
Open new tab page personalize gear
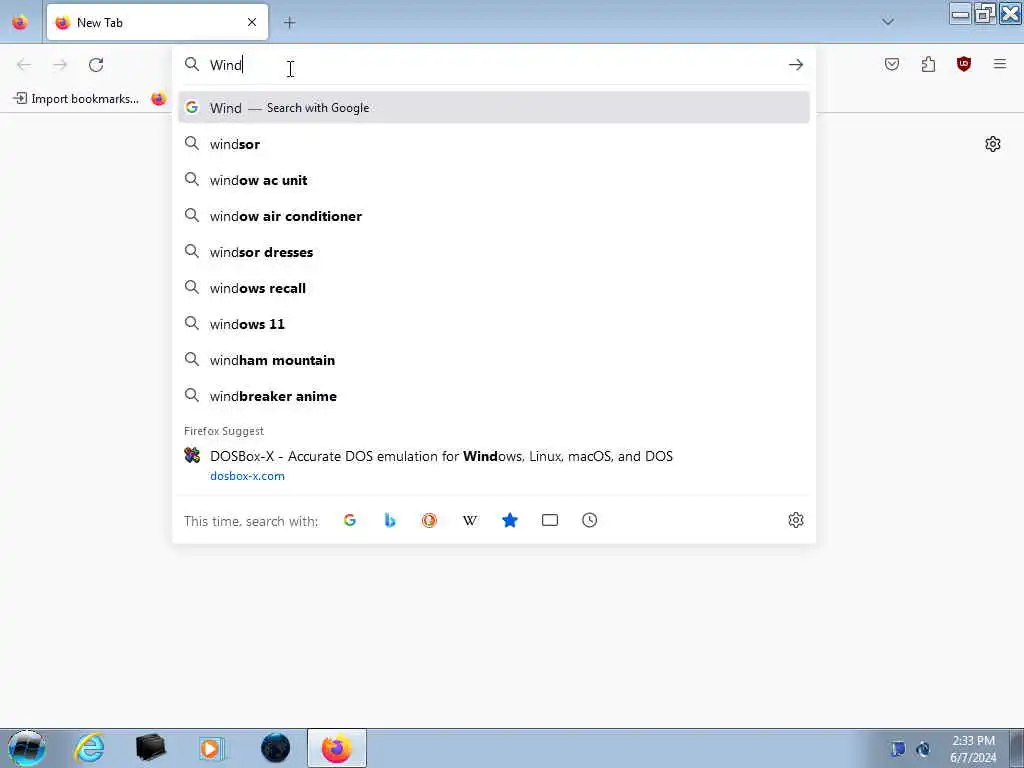click(x=993, y=144)
